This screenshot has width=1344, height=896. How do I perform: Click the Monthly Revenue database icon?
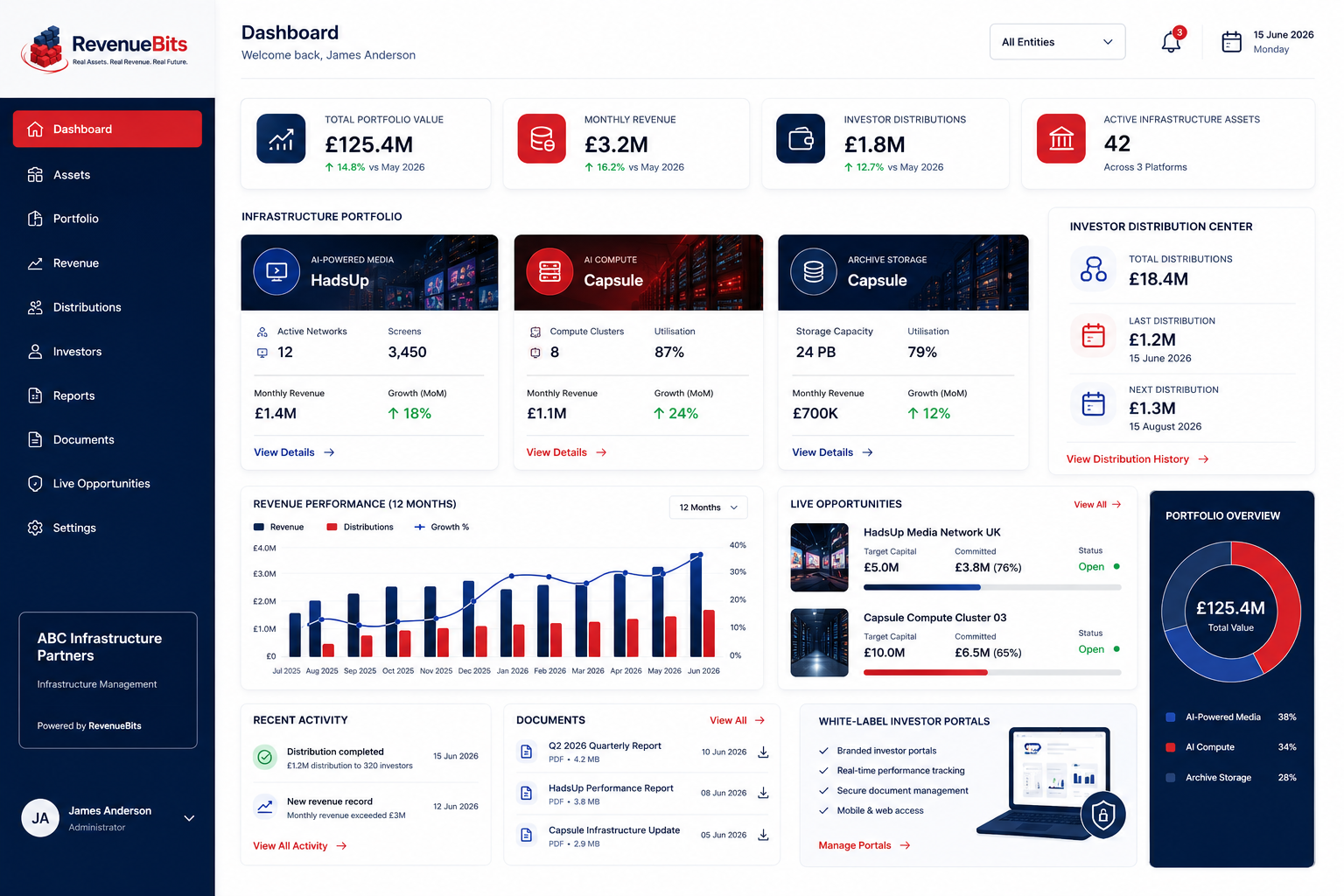[x=542, y=139]
